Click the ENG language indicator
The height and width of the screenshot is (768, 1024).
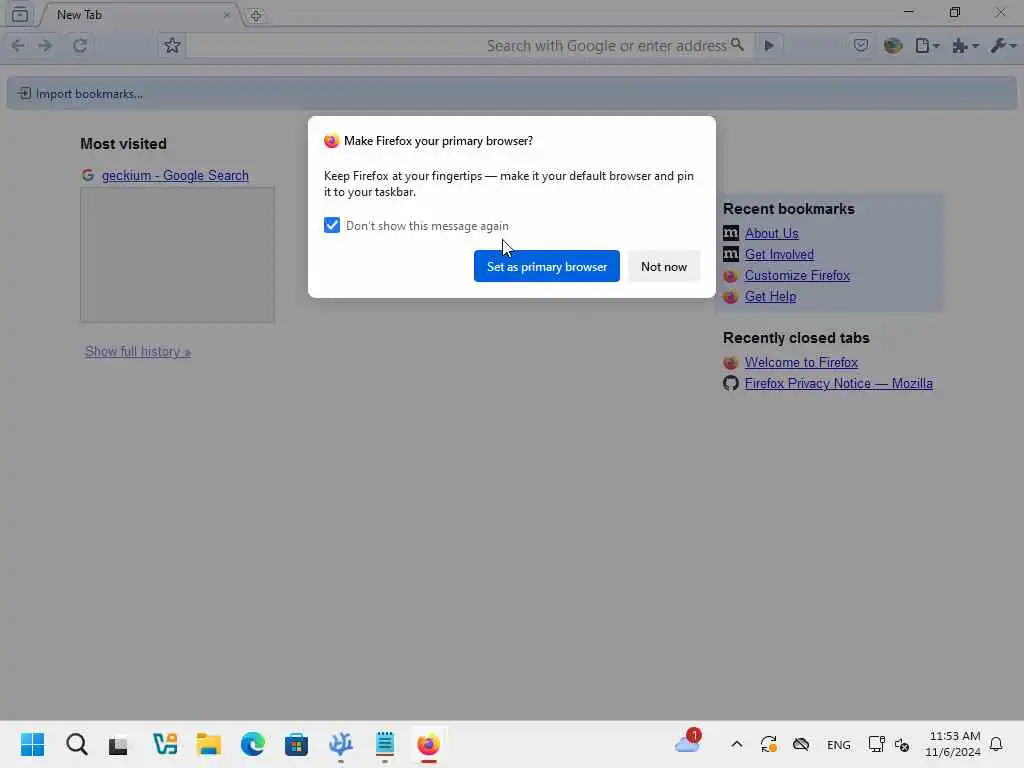839,744
